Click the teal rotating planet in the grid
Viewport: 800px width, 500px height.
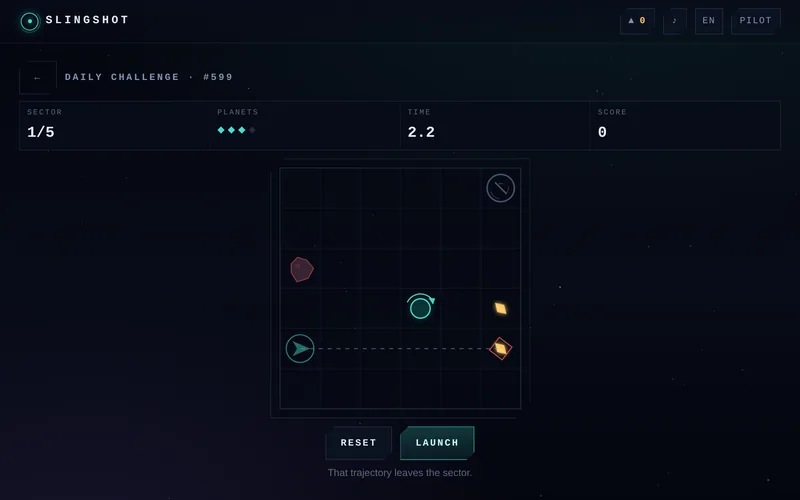click(421, 307)
